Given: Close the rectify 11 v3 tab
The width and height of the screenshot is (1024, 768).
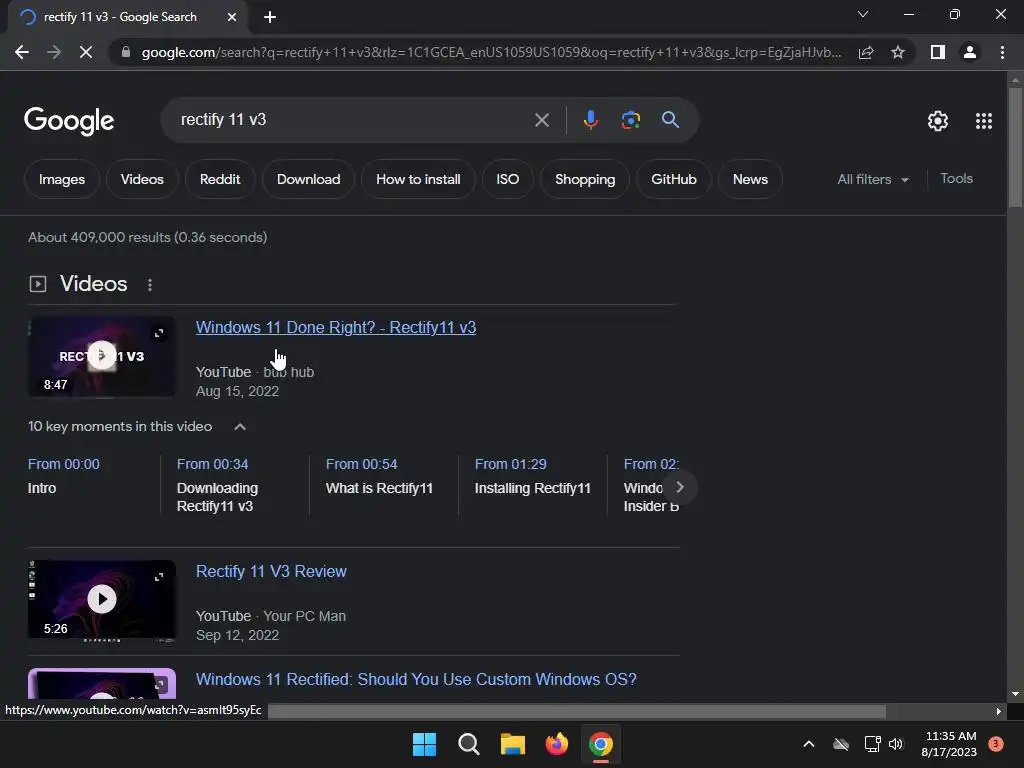Looking at the screenshot, I should tap(232, 17).
